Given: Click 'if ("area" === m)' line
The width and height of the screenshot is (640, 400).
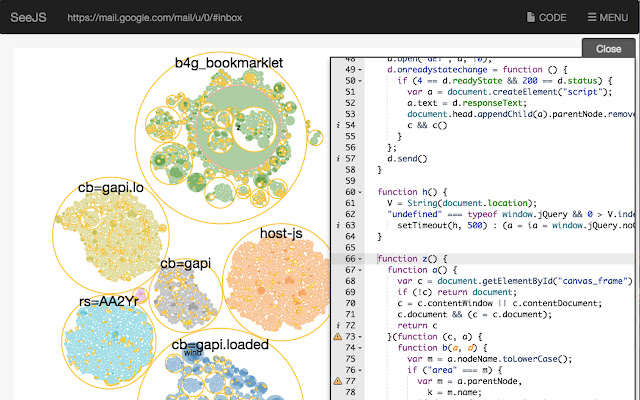Looking at the screenshot, I should [455, 370].
